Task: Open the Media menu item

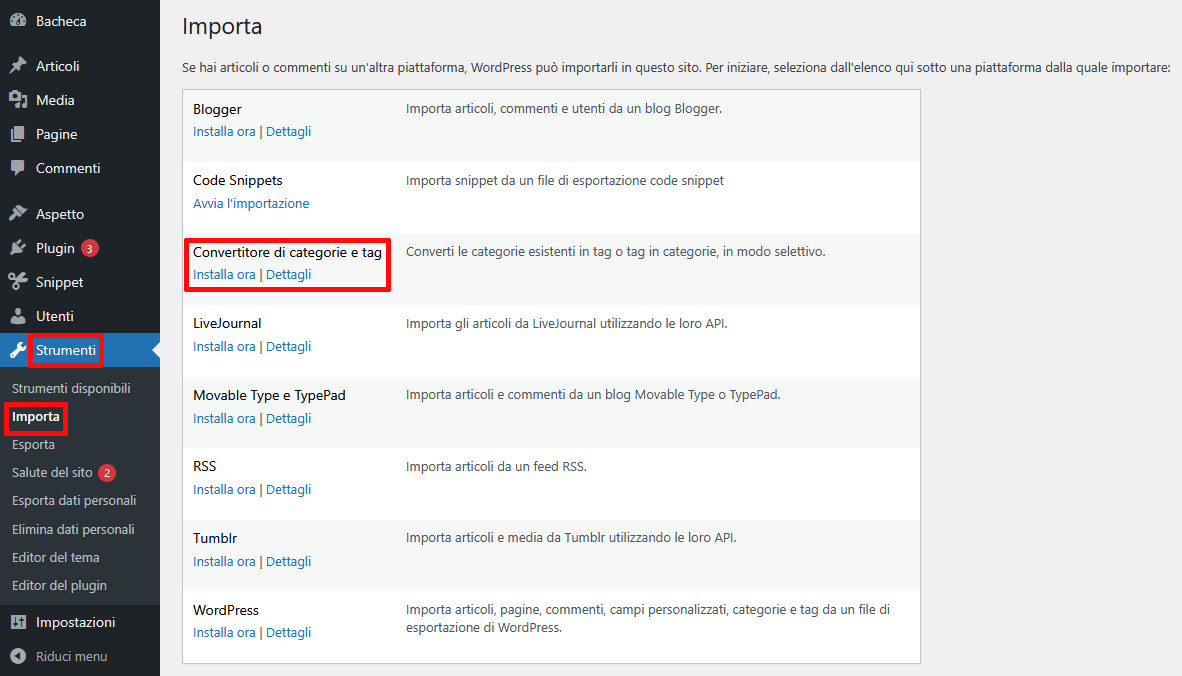Action: point(55,100)
